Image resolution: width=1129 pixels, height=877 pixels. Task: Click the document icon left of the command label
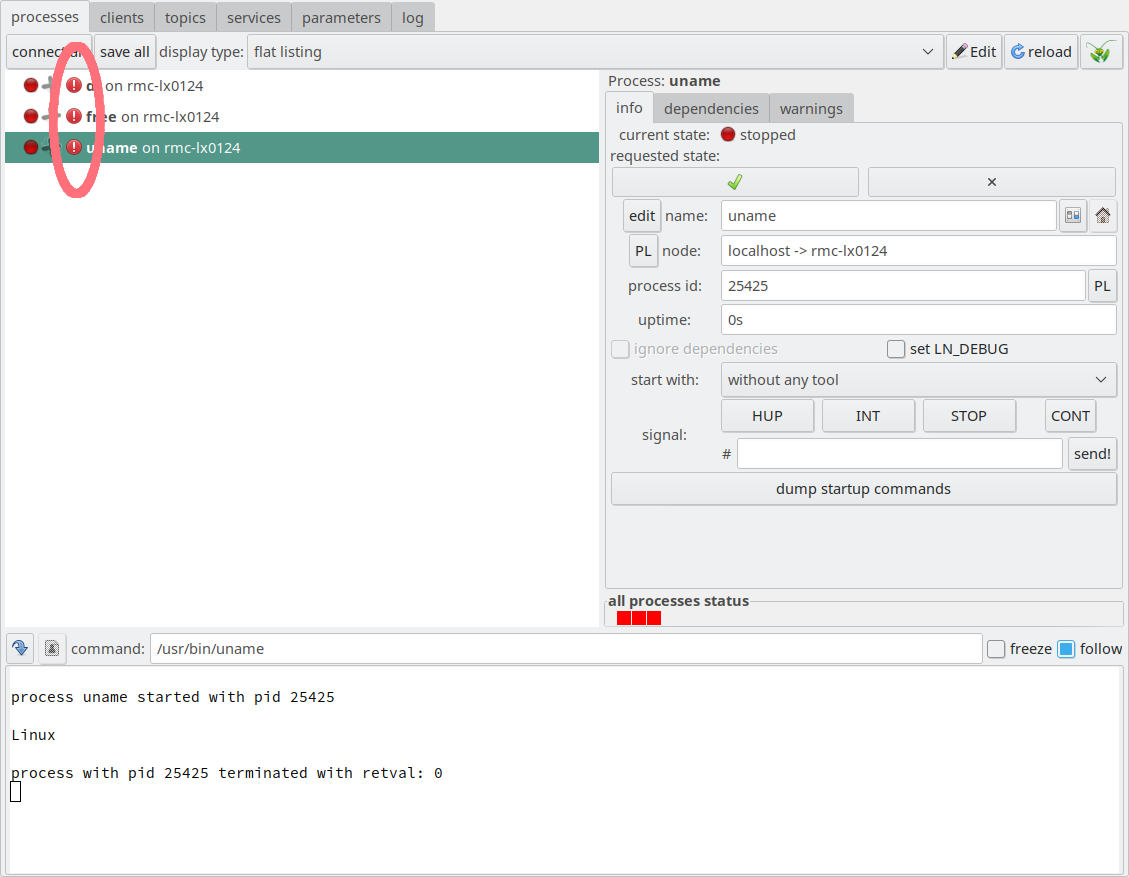(52, 648)
